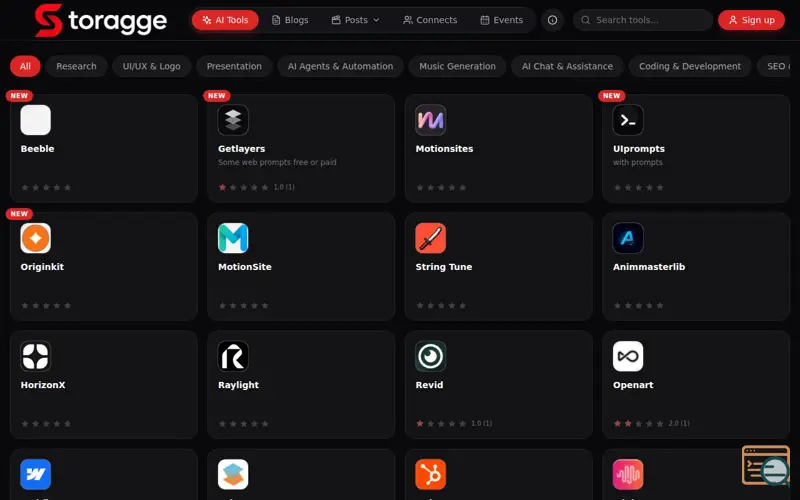Click 'Some web prompts free or paid' text

tap(277, 162)
